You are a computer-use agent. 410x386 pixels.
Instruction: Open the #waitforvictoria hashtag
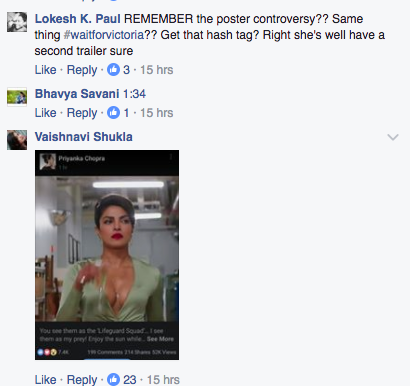coord(104,35)
